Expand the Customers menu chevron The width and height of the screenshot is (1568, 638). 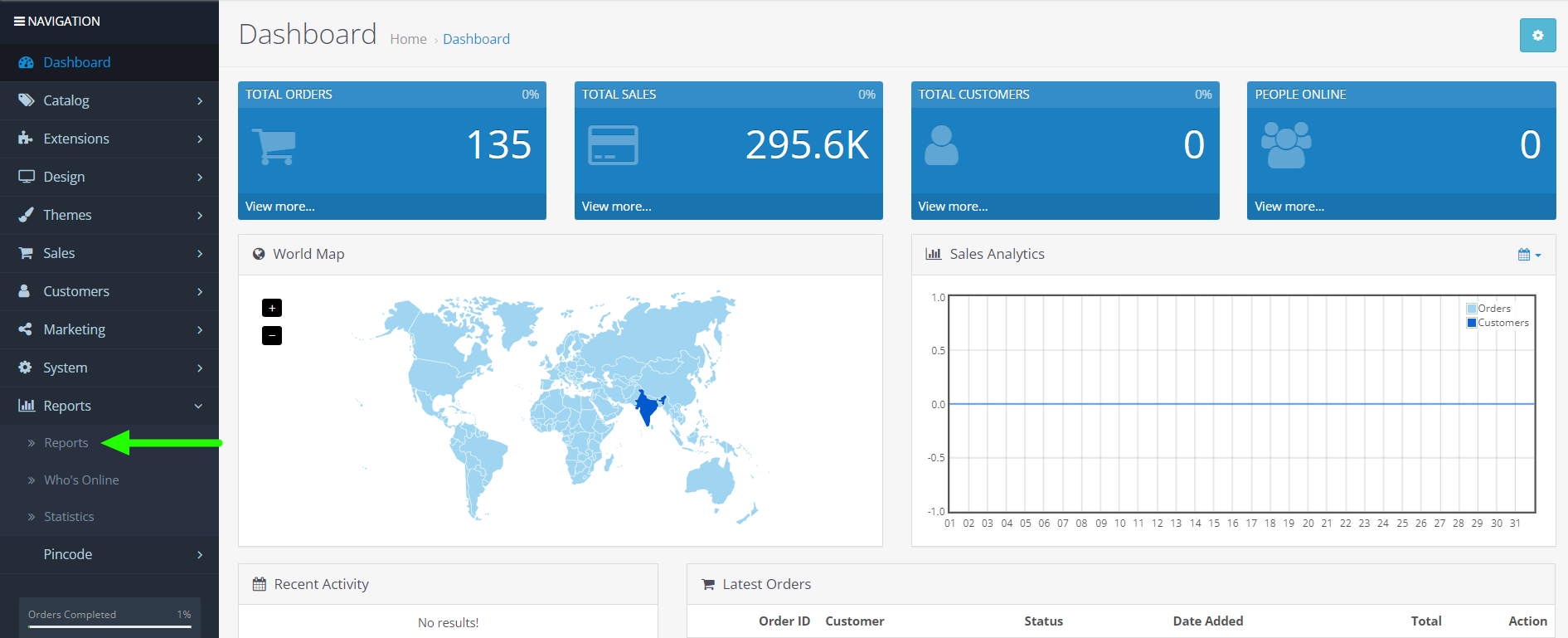coord(200,291)
